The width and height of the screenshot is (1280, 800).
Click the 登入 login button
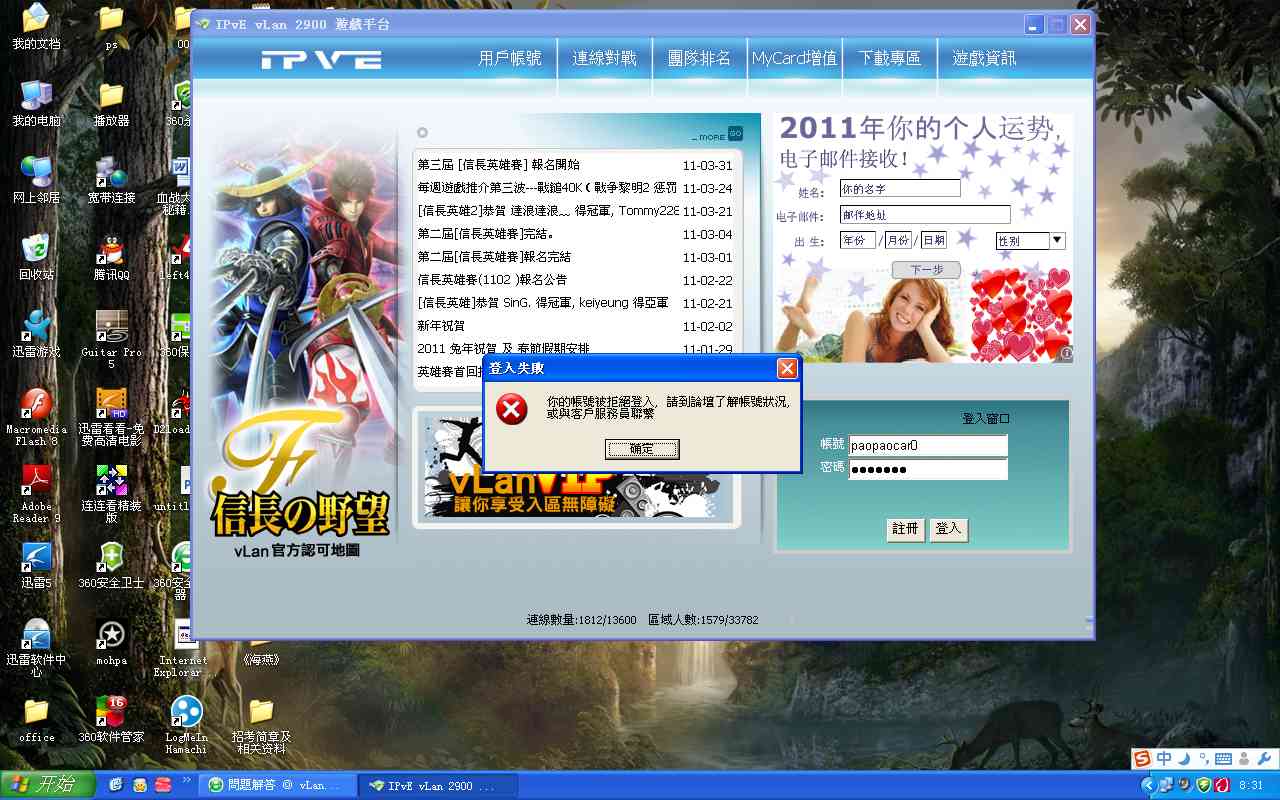948,529
